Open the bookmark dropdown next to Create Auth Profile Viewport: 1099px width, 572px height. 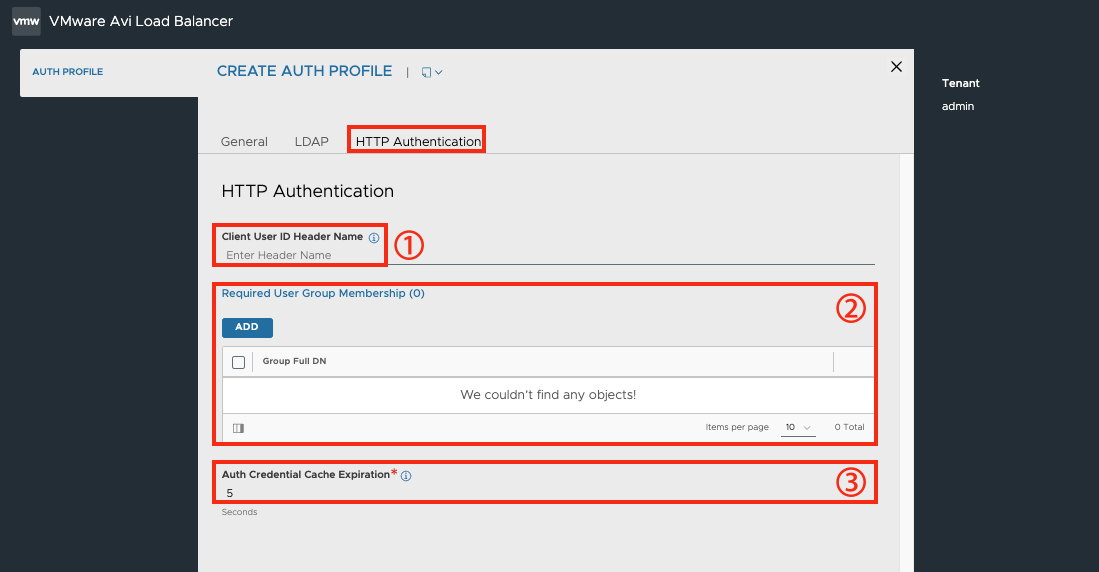(x=432, y=72)
